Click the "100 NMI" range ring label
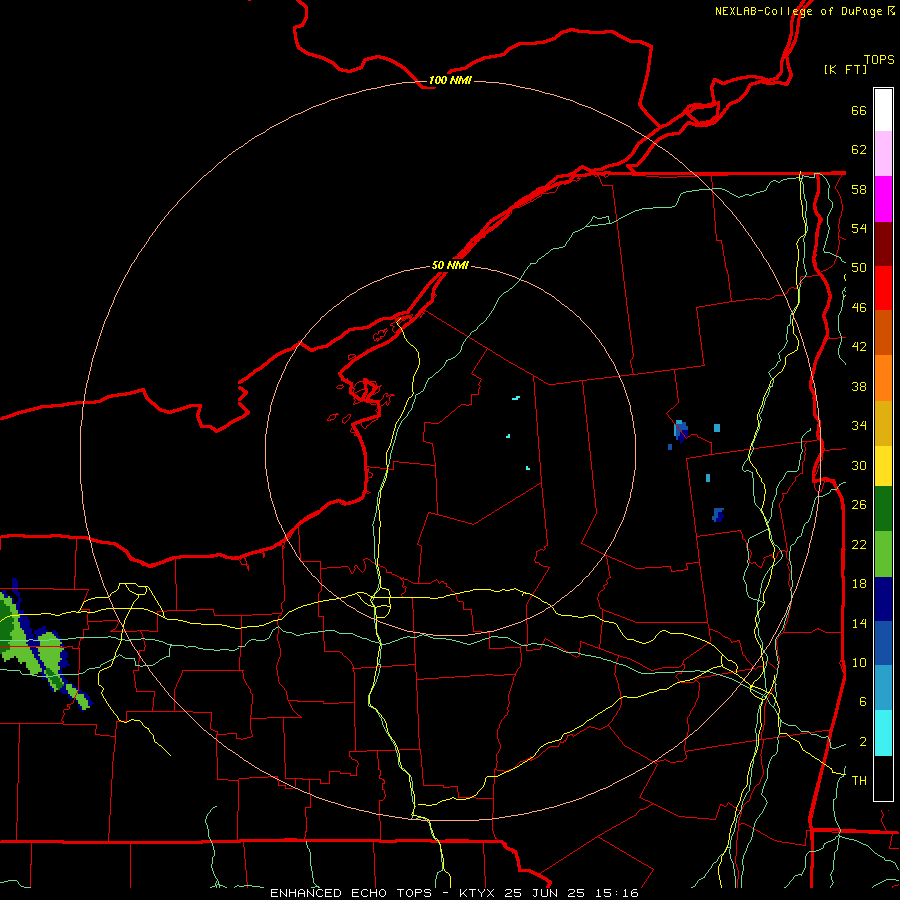 (x=450, y=80)
